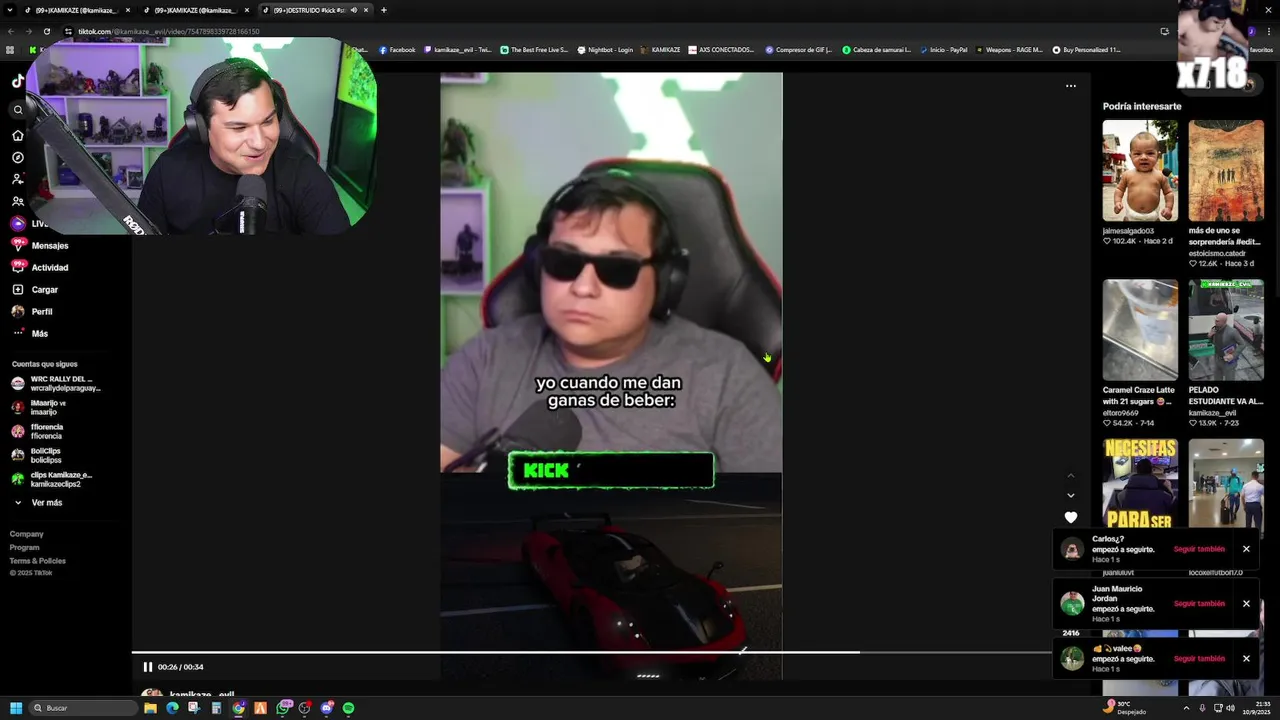Open the video three-dots options menu
Image resolution: width=1280 pixels, height=720 pixels.
[x=1071, y=86]
